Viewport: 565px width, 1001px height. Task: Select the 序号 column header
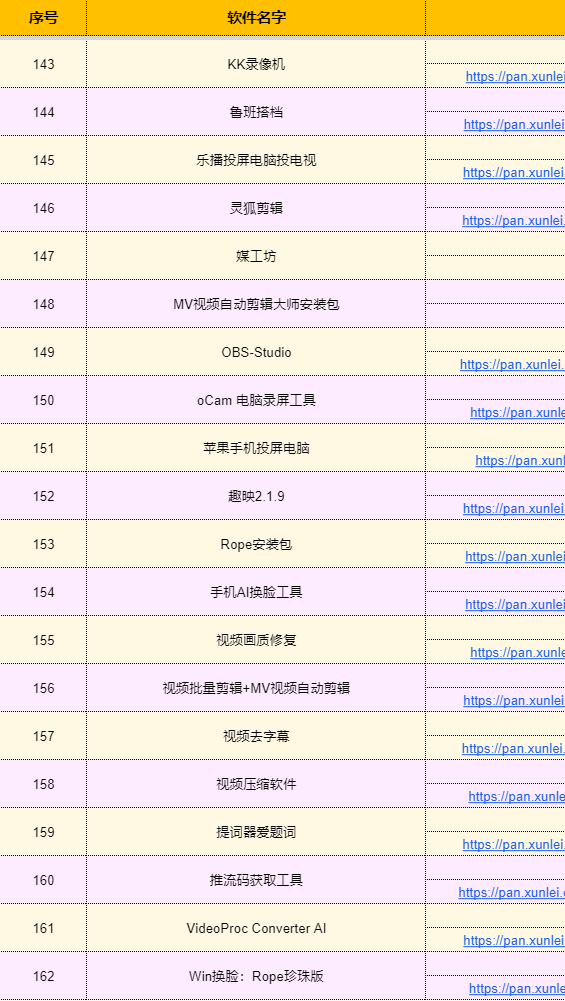[43, 18]
